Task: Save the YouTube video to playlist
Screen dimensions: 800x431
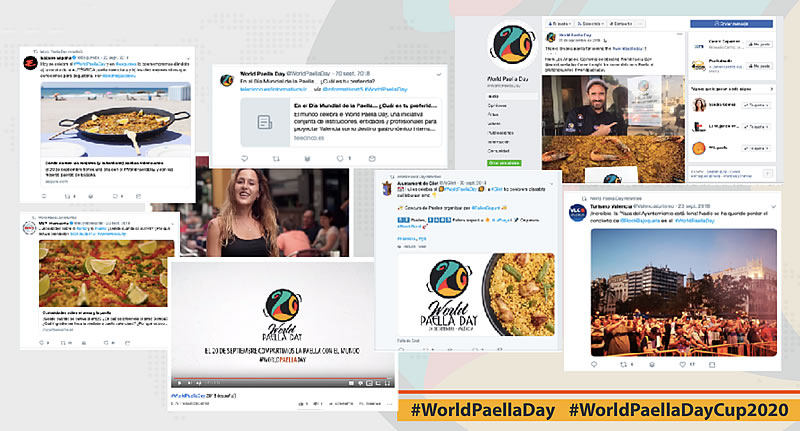Action: pos(370,403)
